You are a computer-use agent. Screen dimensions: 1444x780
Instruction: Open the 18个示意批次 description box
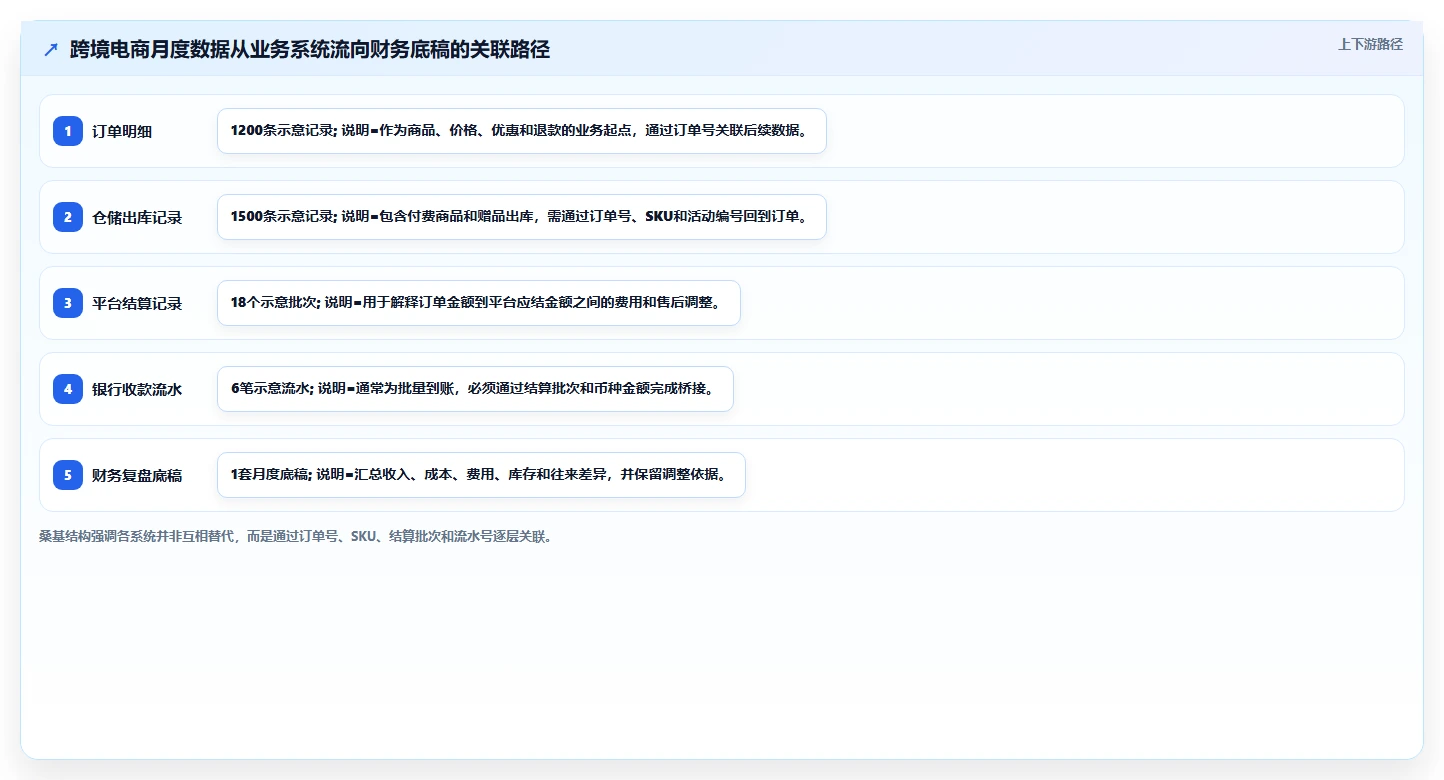479,303
